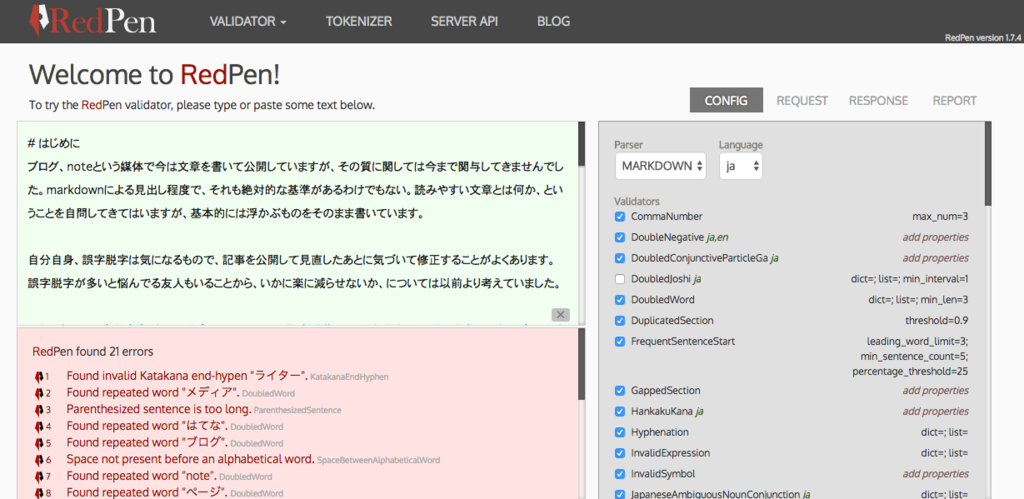Select error 1 invalid Katakana end-hyphen
Screen dimensions: 1024x499
click(x=187, y=376)
